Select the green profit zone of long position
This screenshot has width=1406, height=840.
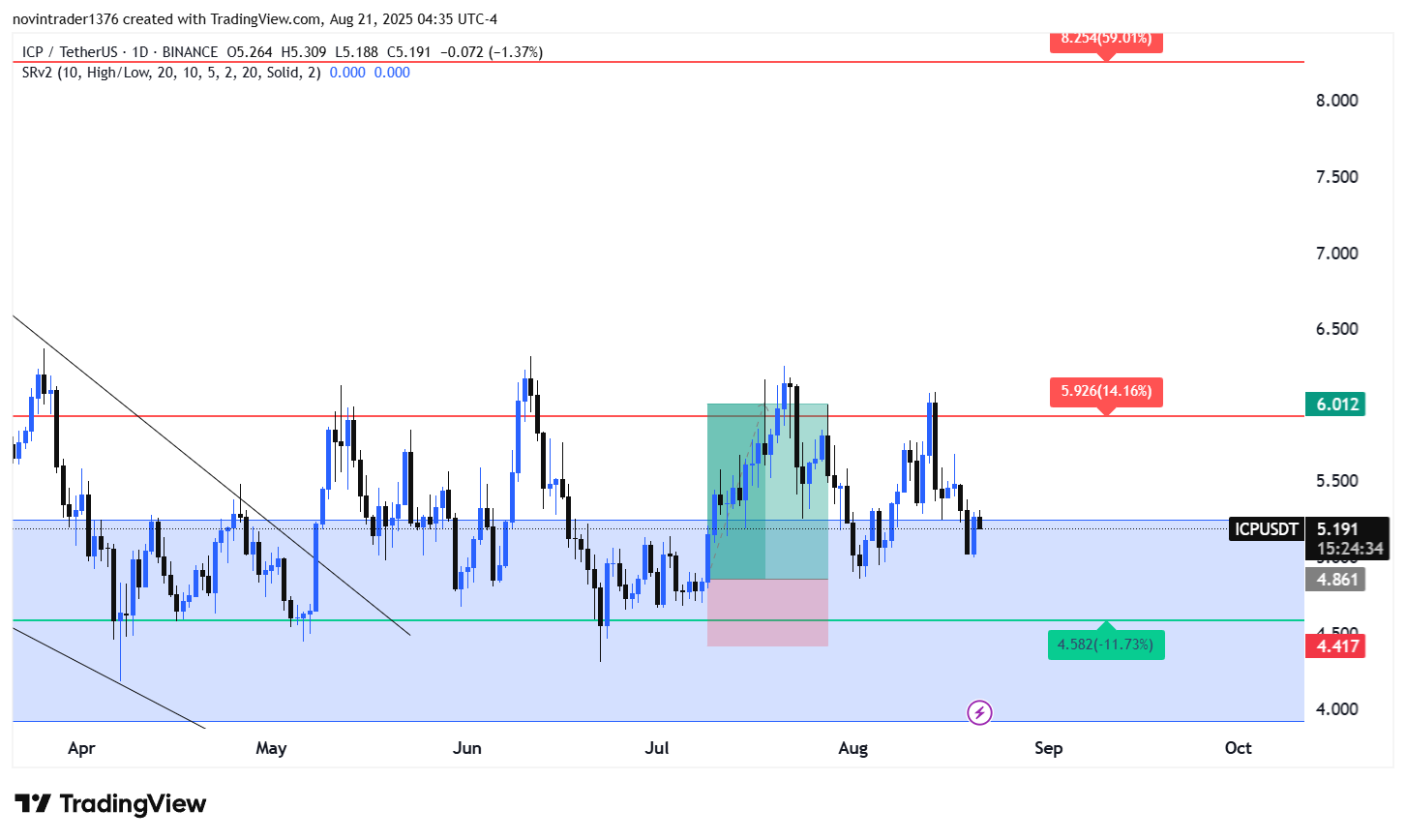[x=767, y=492]
